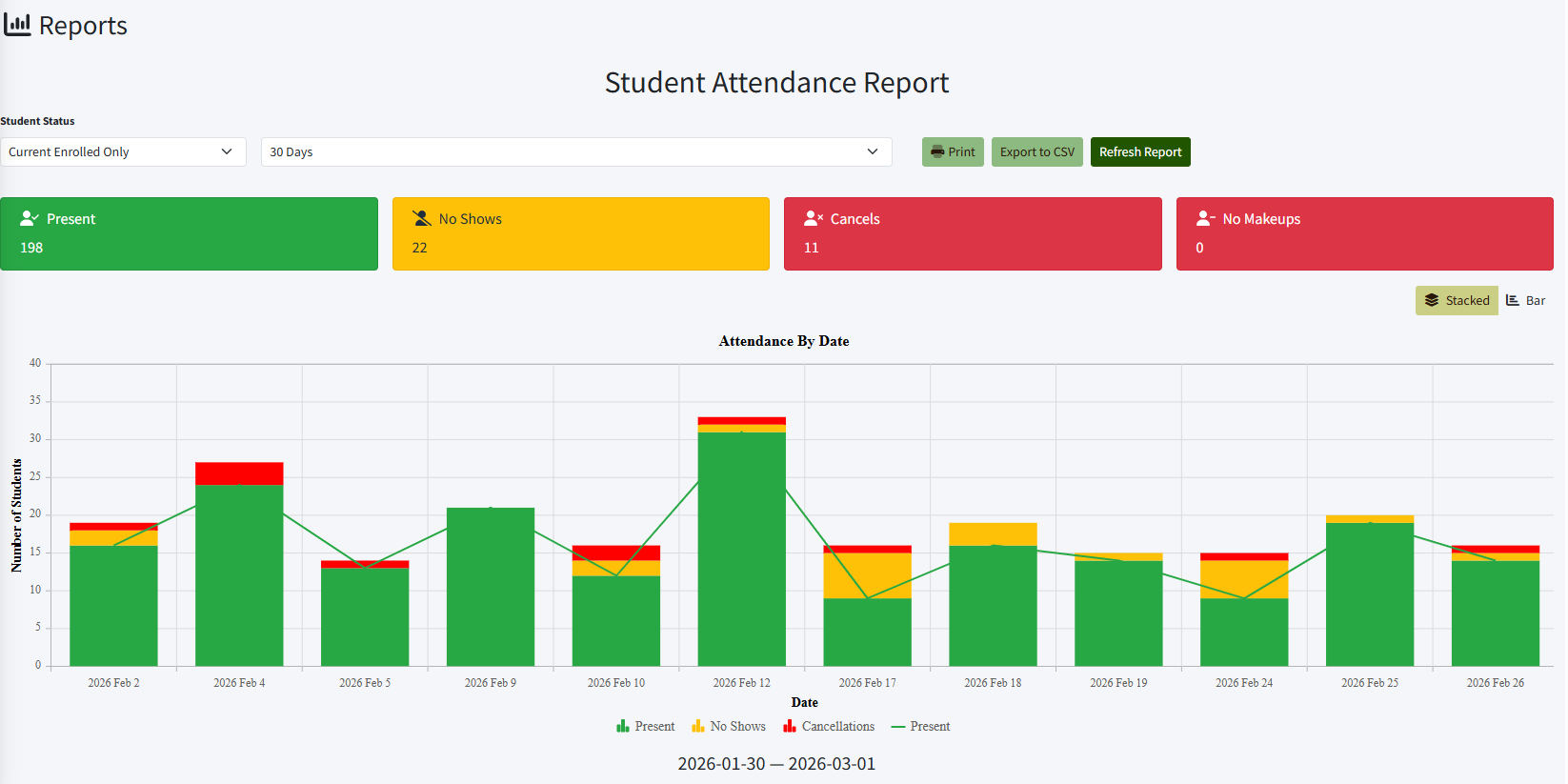Switch to Bar chart view
This screenshot has height=784, width=1568.
(x=1526, y=301)
